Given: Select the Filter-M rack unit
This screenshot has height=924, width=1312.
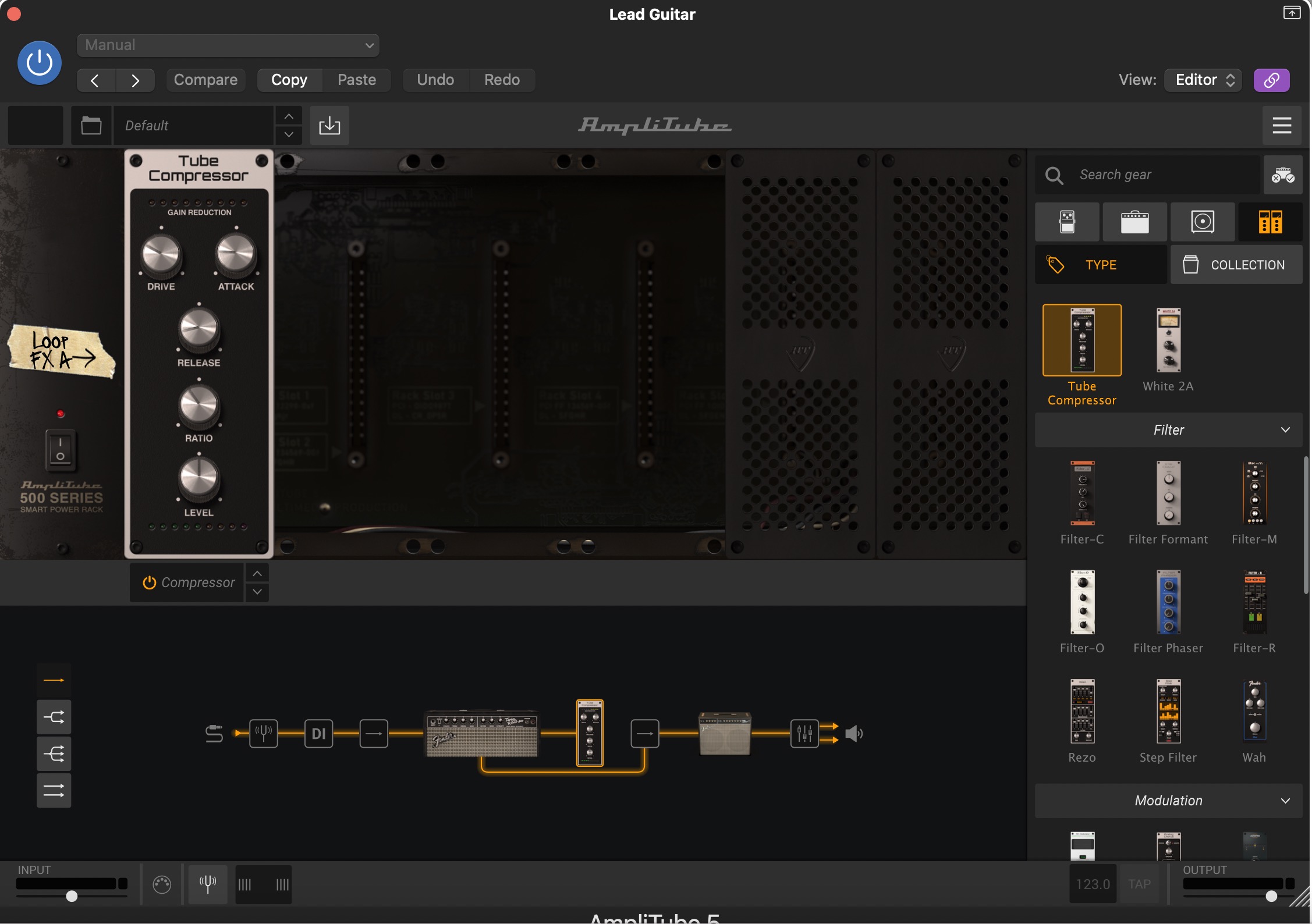Looking at the screenshot, I should tap(1254, 493).
